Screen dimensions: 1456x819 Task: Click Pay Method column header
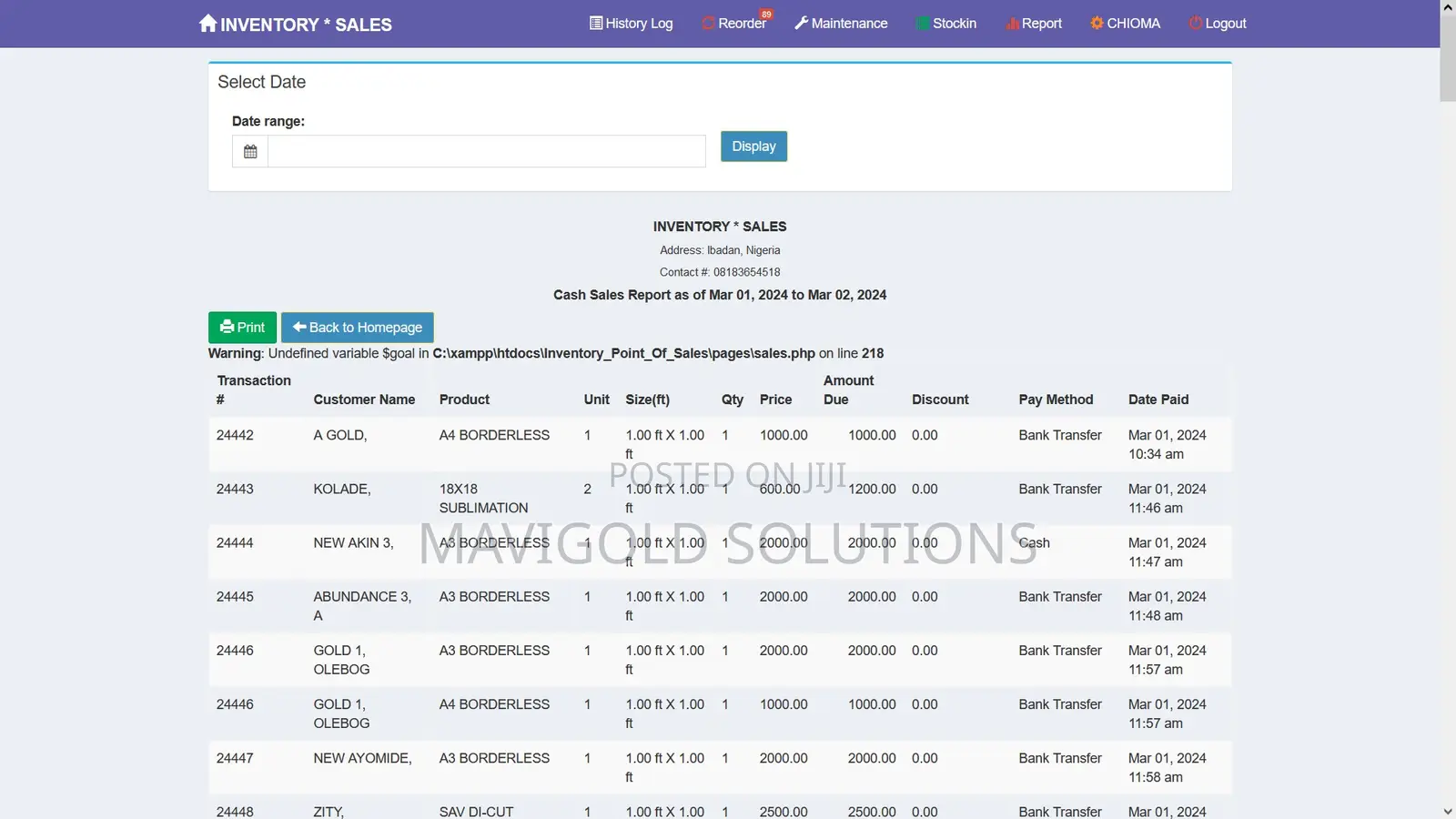click(1056, 399)
